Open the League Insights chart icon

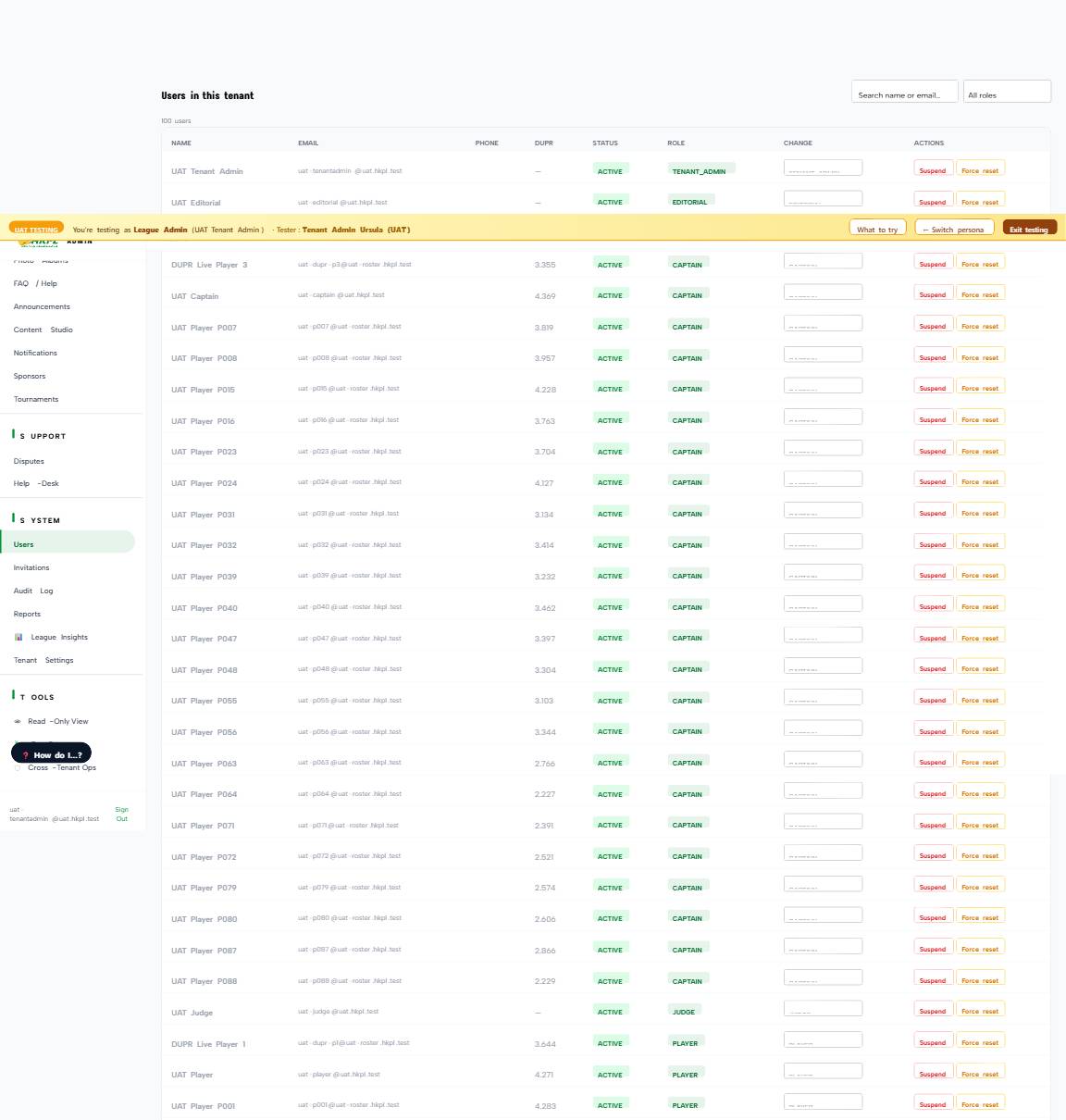pyautogui.click(x=19, y=637)
